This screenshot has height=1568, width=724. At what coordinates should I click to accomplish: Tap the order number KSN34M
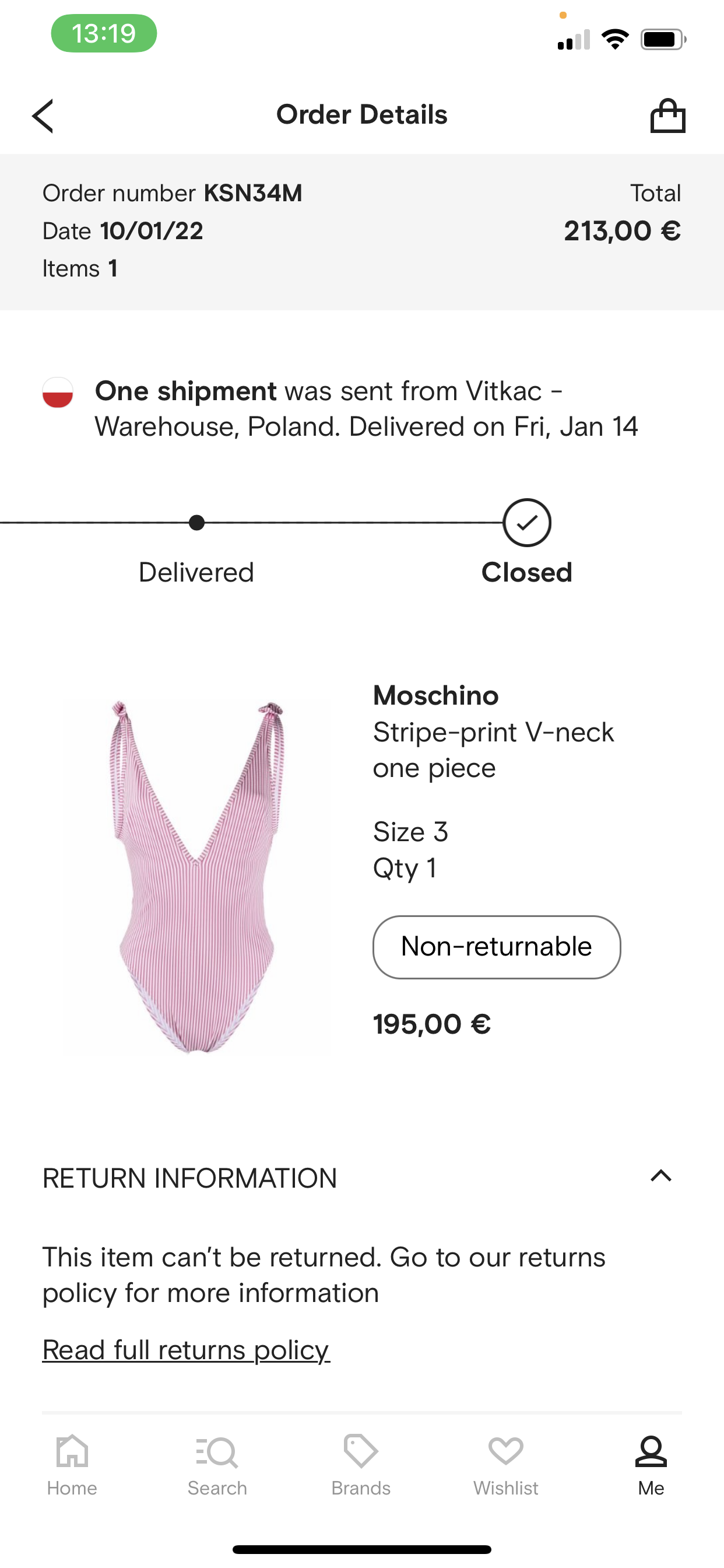click(x=252, y=193)
